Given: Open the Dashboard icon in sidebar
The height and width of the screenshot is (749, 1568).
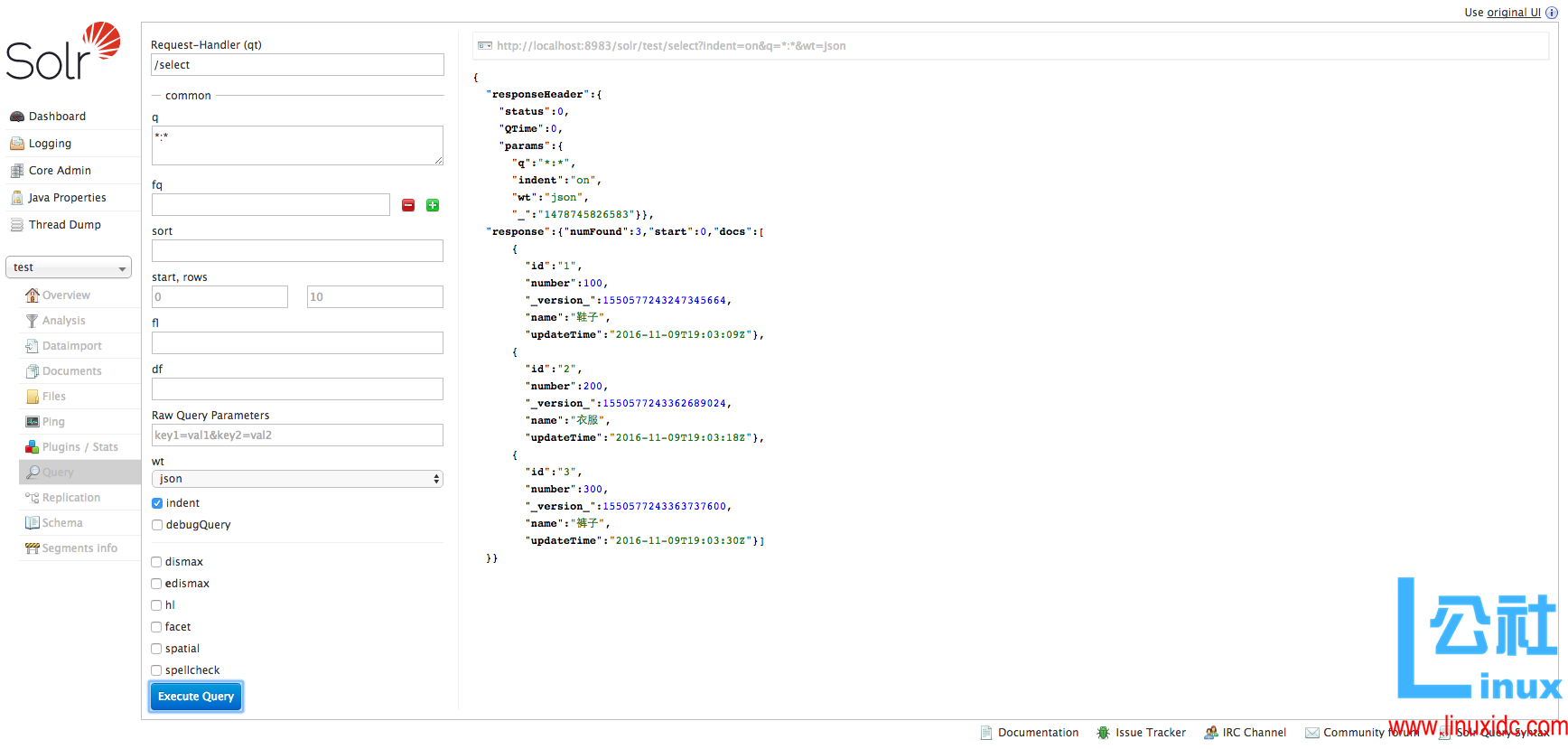Looking at the screenshot, I should point(16,117).
